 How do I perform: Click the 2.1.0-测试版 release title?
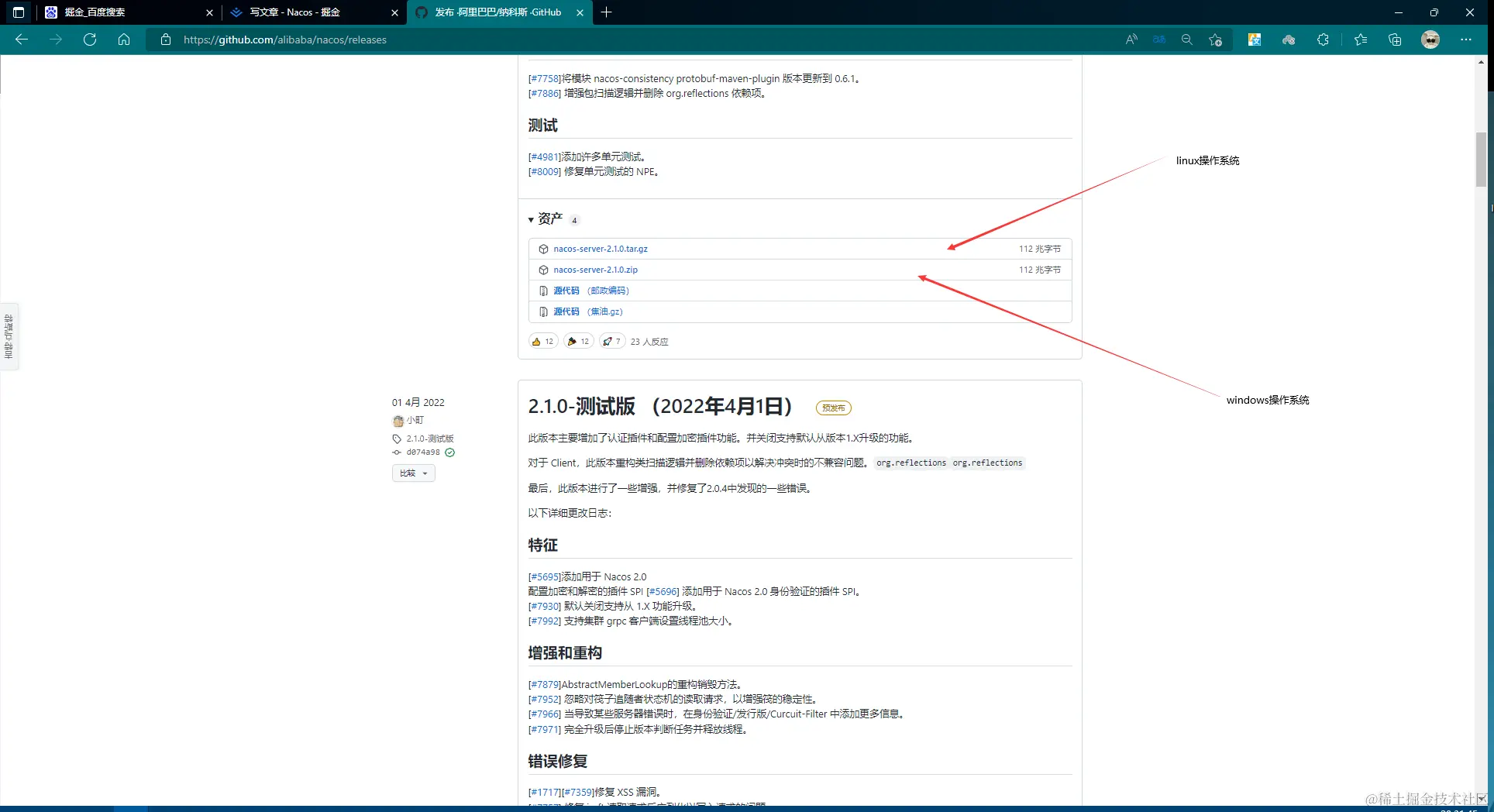(x=660, y=406)
